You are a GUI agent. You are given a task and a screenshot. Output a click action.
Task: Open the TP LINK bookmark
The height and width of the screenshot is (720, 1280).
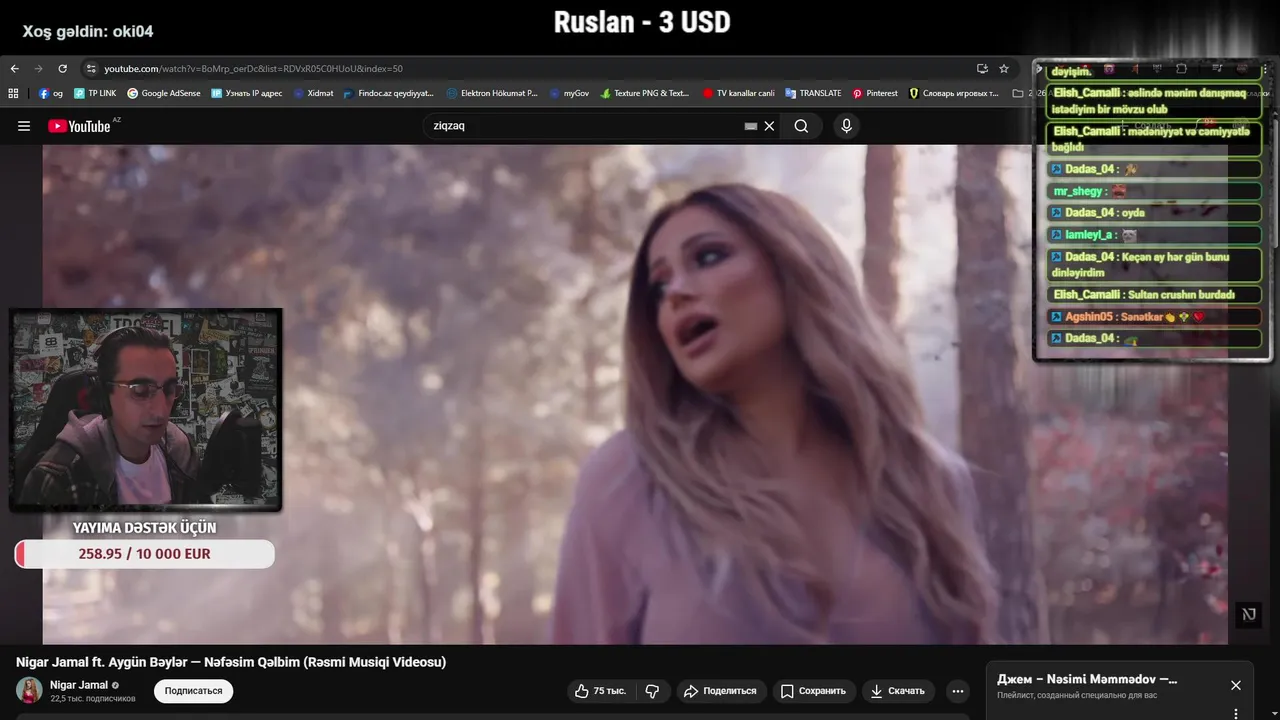95,93
